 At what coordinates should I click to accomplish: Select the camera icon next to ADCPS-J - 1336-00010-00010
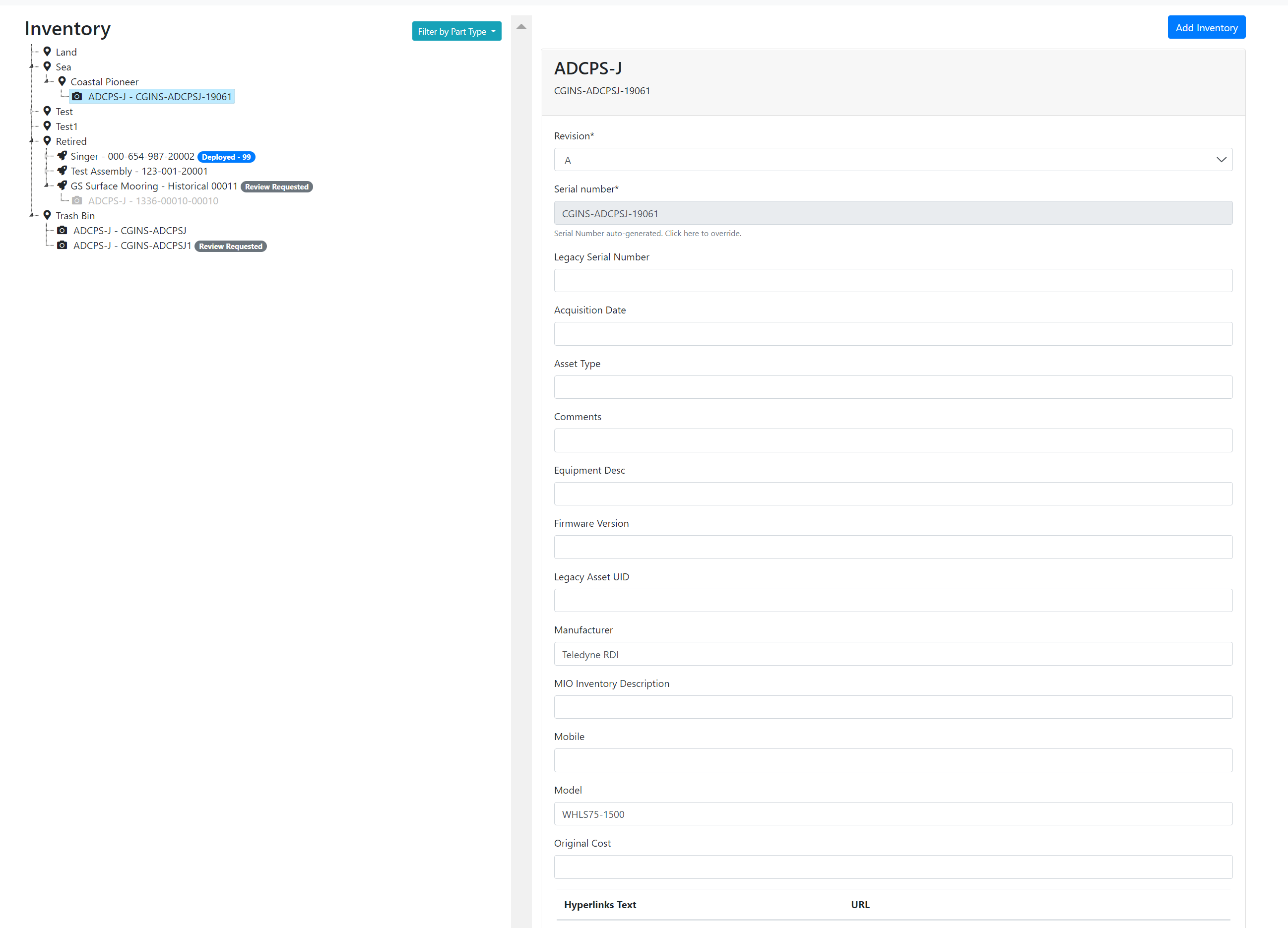point(77,200)
